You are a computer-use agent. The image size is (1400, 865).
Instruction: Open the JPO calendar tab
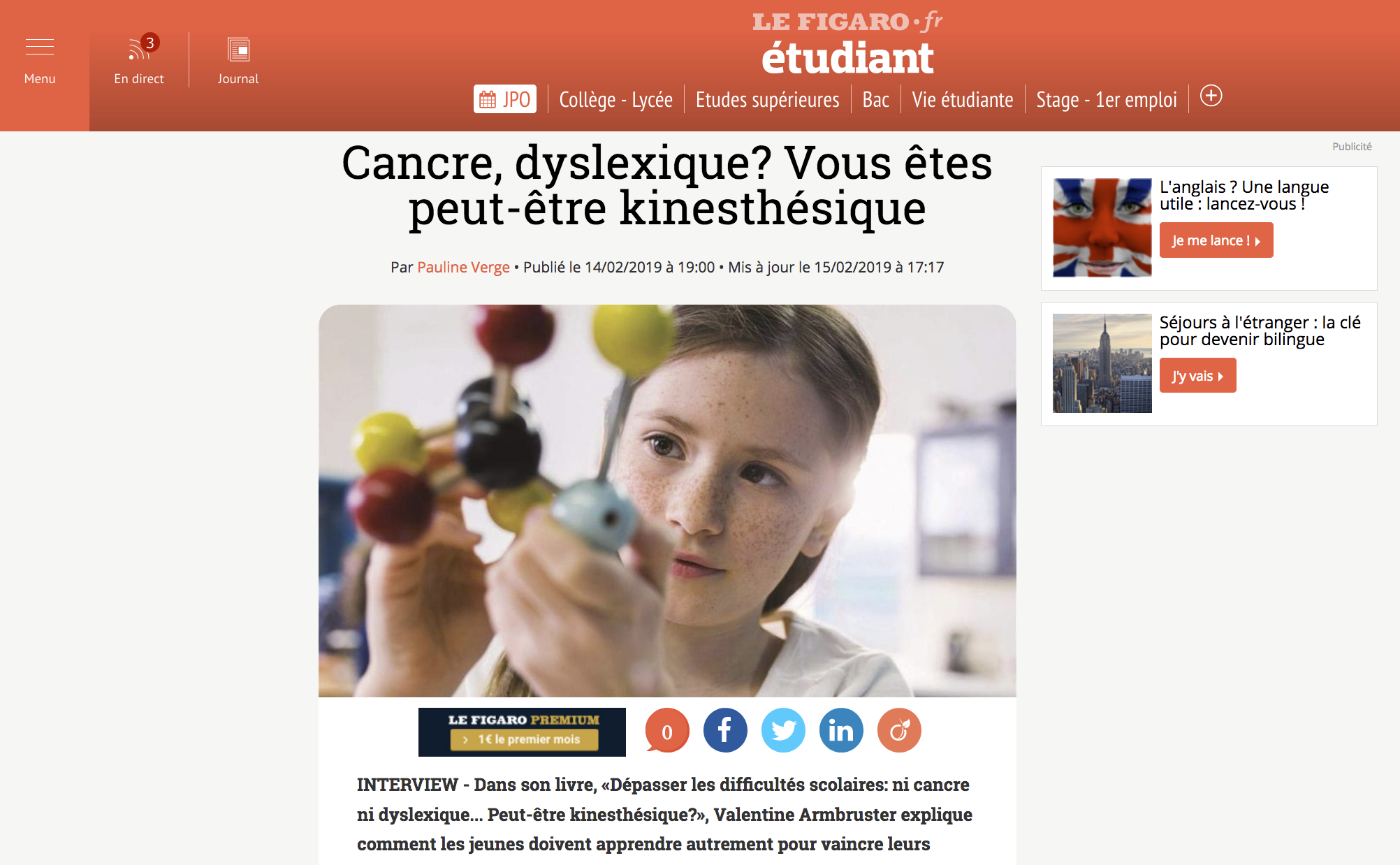coord(505,99)
